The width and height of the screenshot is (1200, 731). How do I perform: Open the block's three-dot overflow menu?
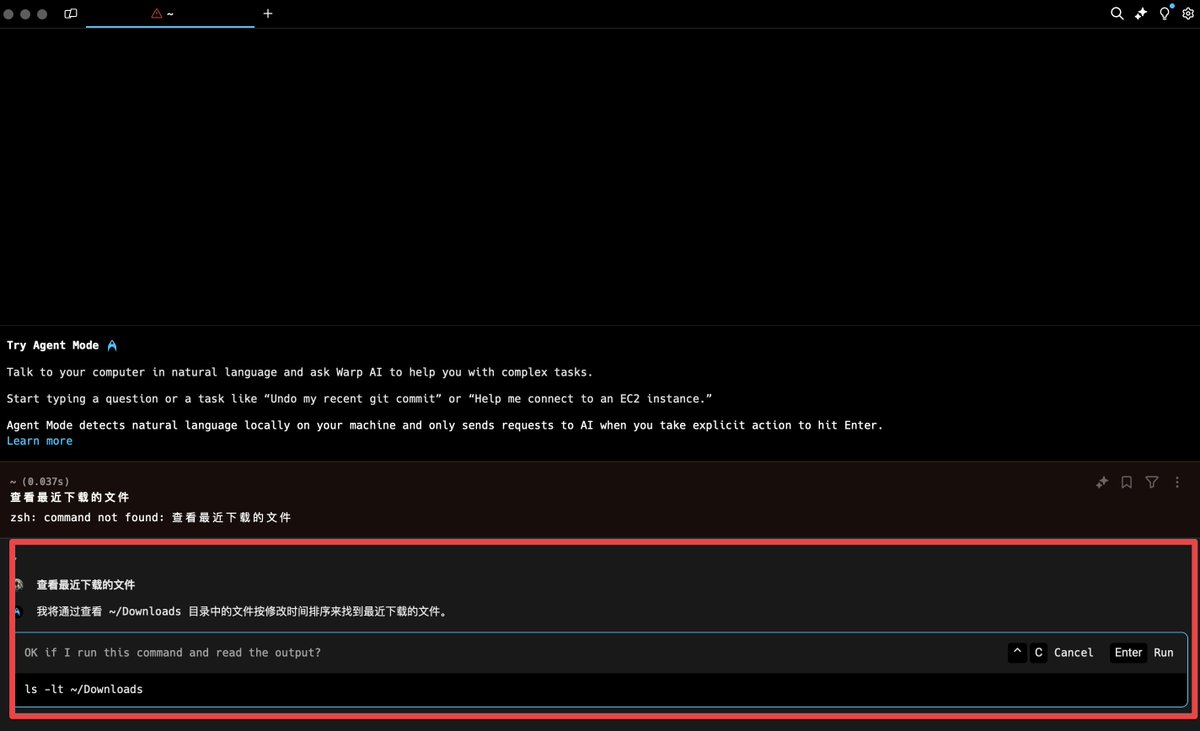[x=1177, y=482]
